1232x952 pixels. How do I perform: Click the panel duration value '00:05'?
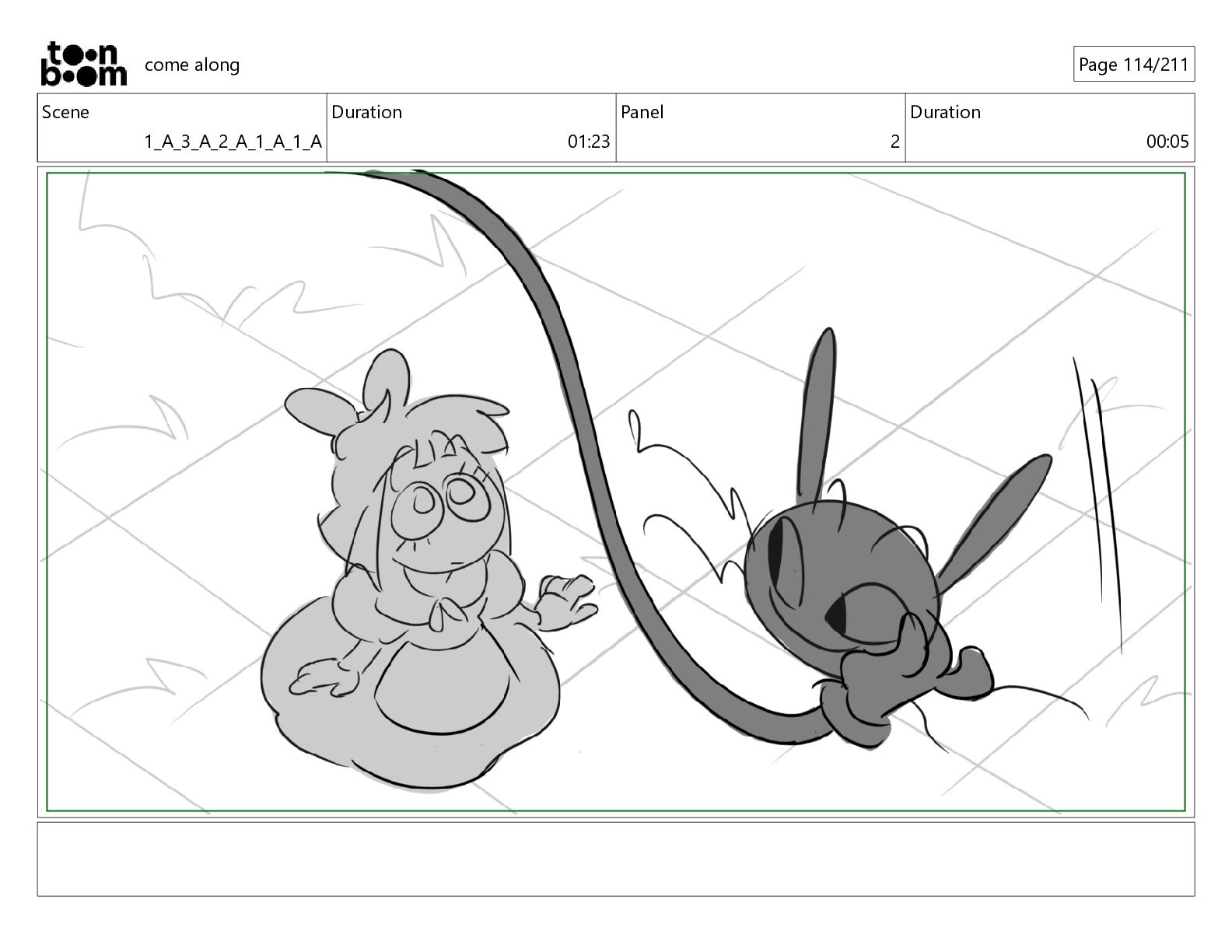(x=1167, y=142)
